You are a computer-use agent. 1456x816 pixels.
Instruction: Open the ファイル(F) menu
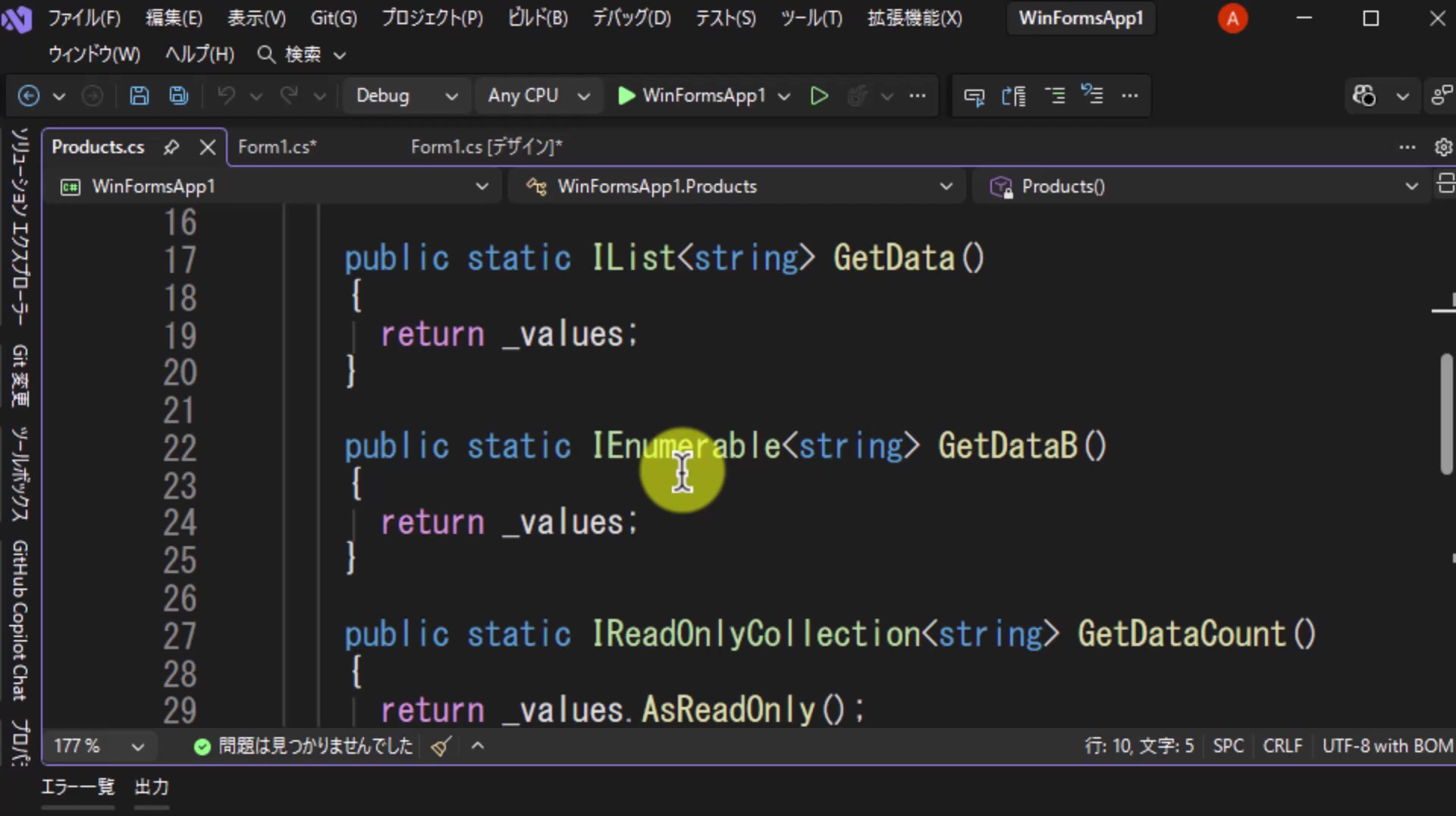click(85, 18)
